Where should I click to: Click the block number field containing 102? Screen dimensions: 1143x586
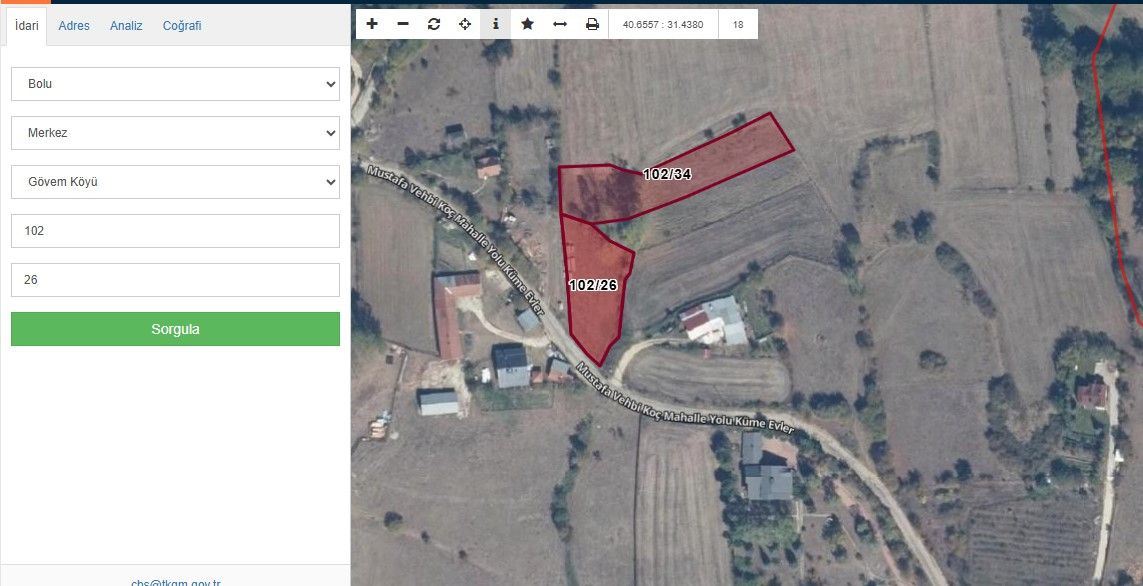pyautogui.click(x=175, y=230)
